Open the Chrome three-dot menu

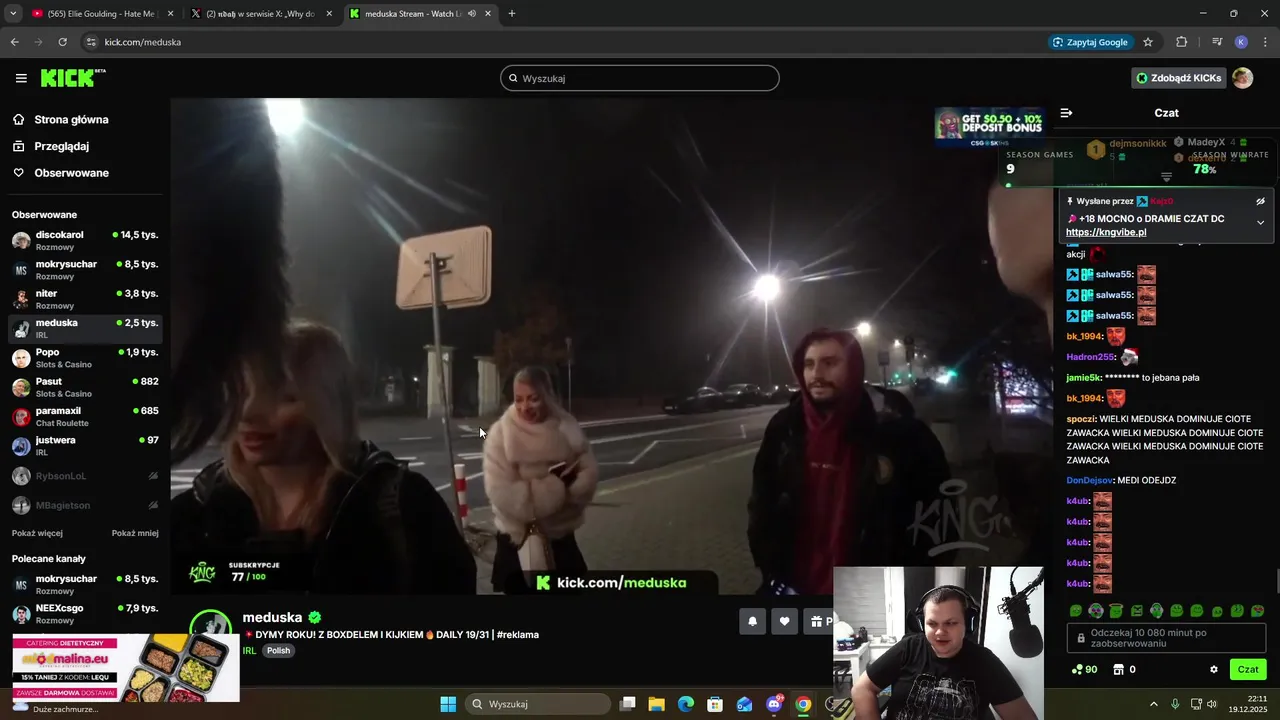click(1265, 42)
